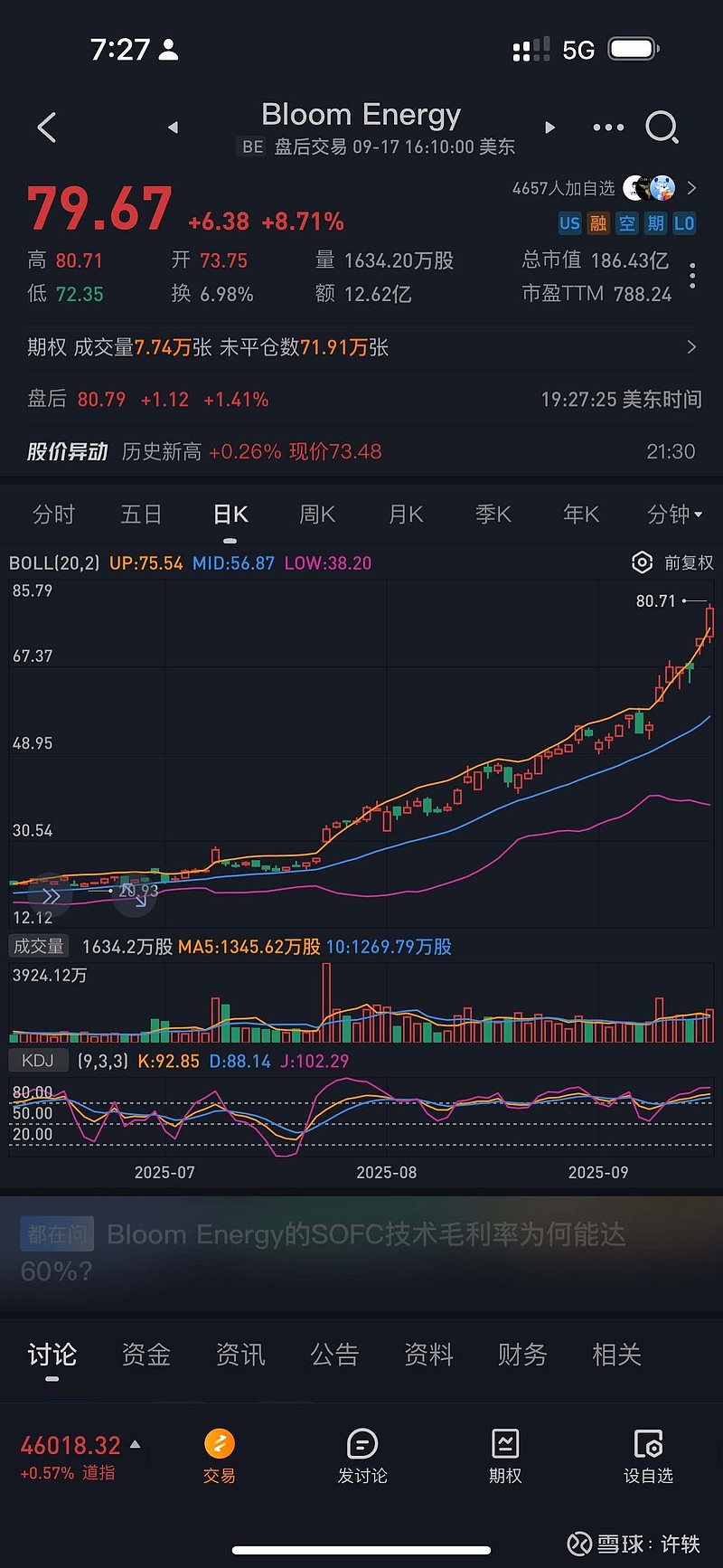This screenshot has width=723, height=1568.
Task: Tap the 未平仓数71.91万张 text
Action: [304, 347]
